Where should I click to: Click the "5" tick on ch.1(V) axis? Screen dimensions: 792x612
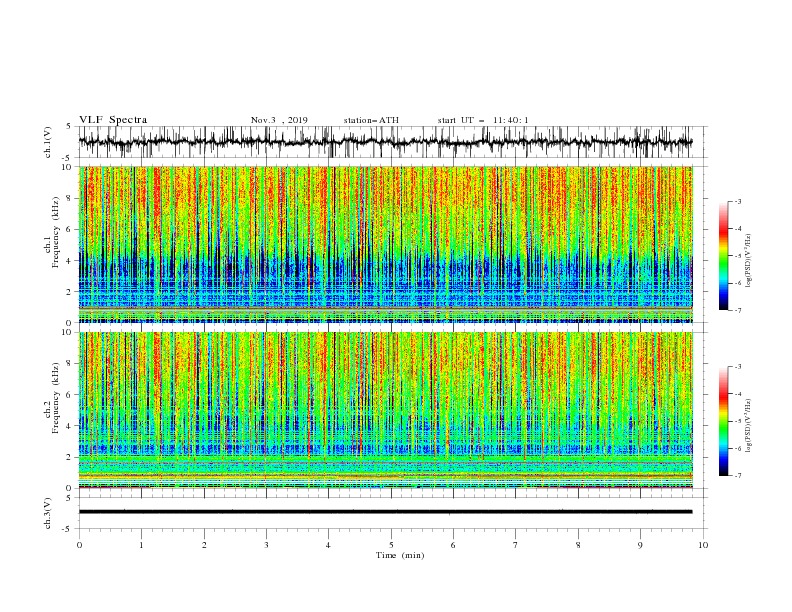click(x=69, y=127)
